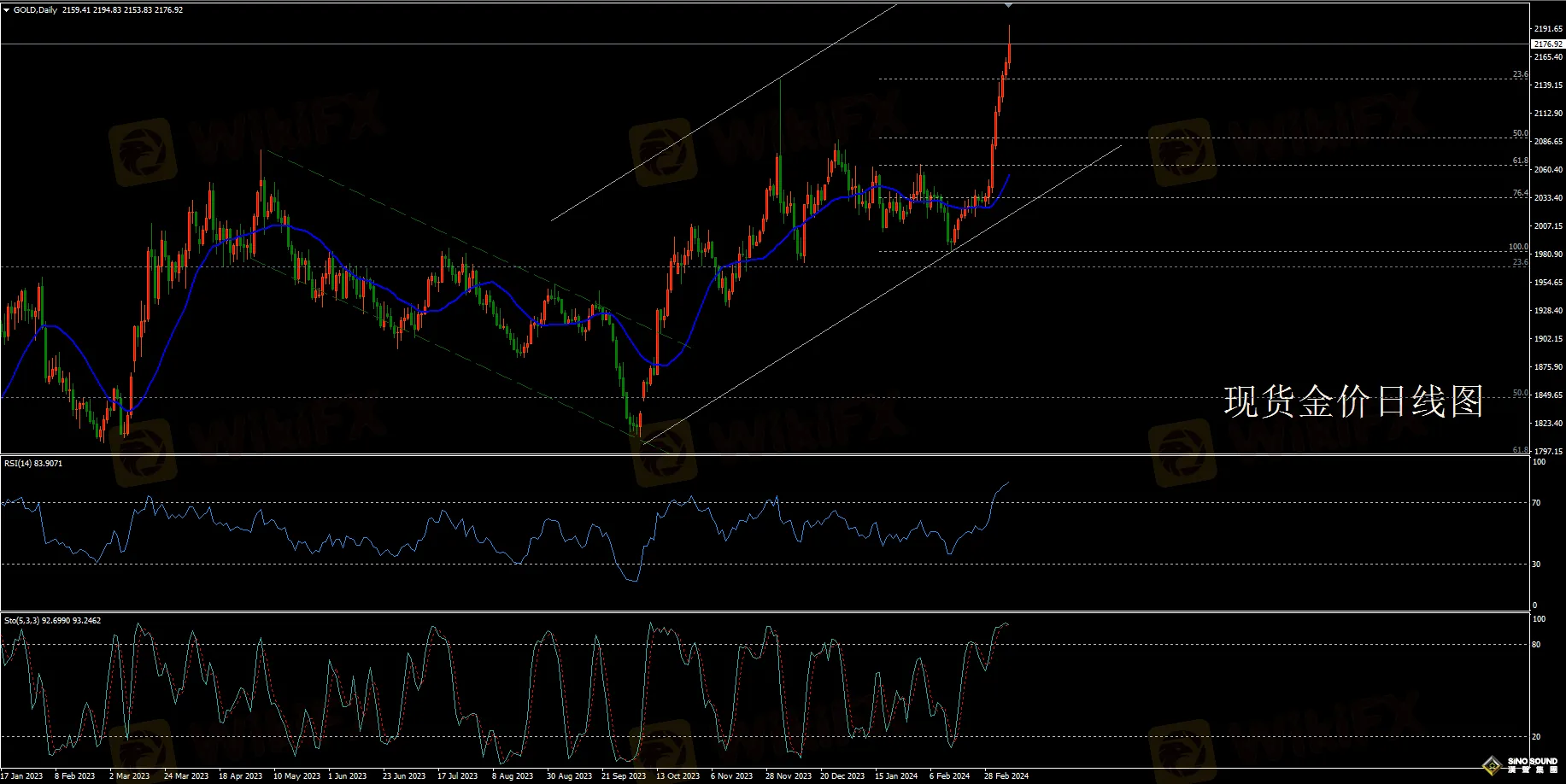
Task: Click the RSI 30 level scale label
Action: [x=1536, y=565]
